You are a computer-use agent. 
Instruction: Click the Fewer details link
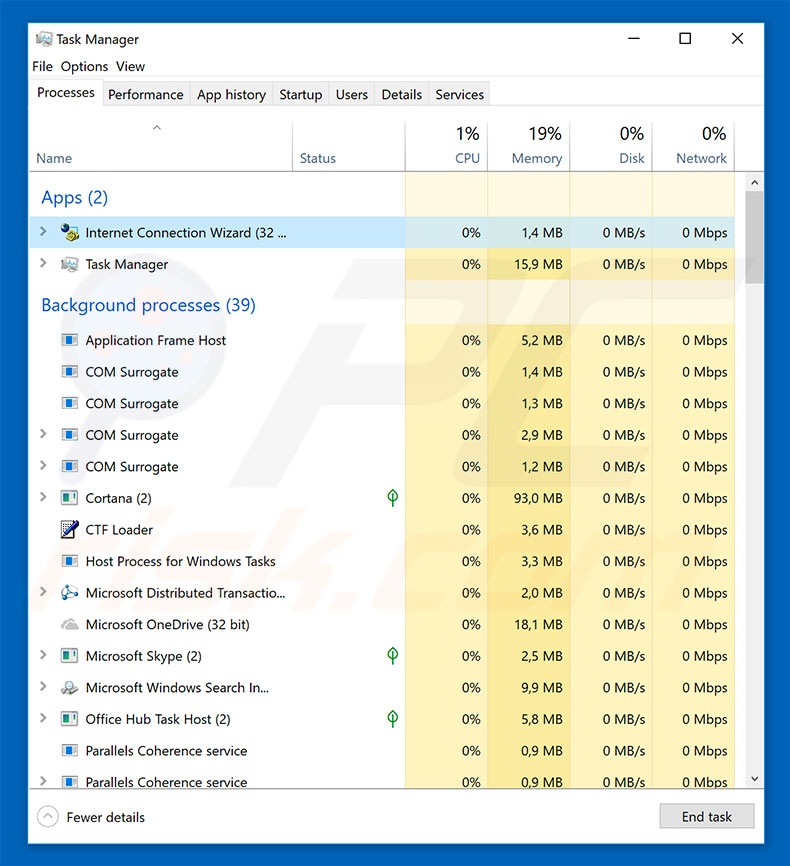(106, 817)
